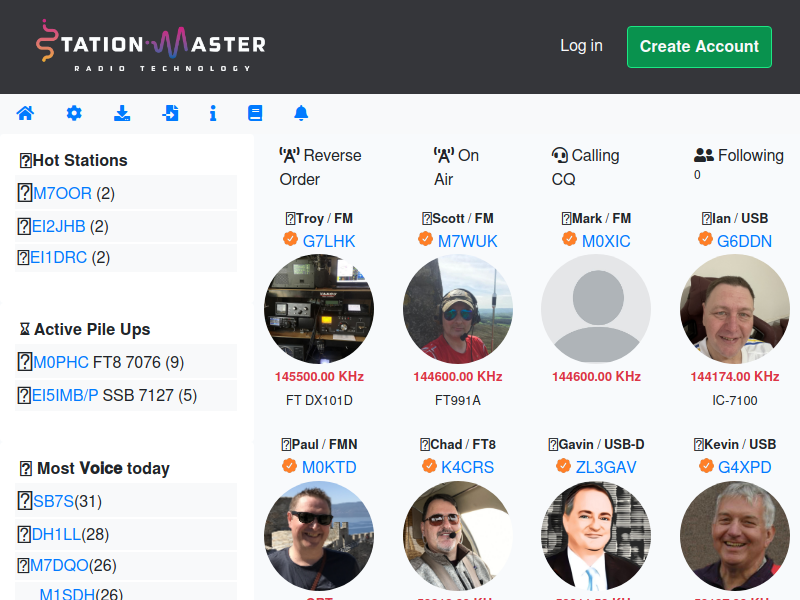The image size is (800, 600).
Task: Open hot station M7OOR
Action: [x=62, y=193]
